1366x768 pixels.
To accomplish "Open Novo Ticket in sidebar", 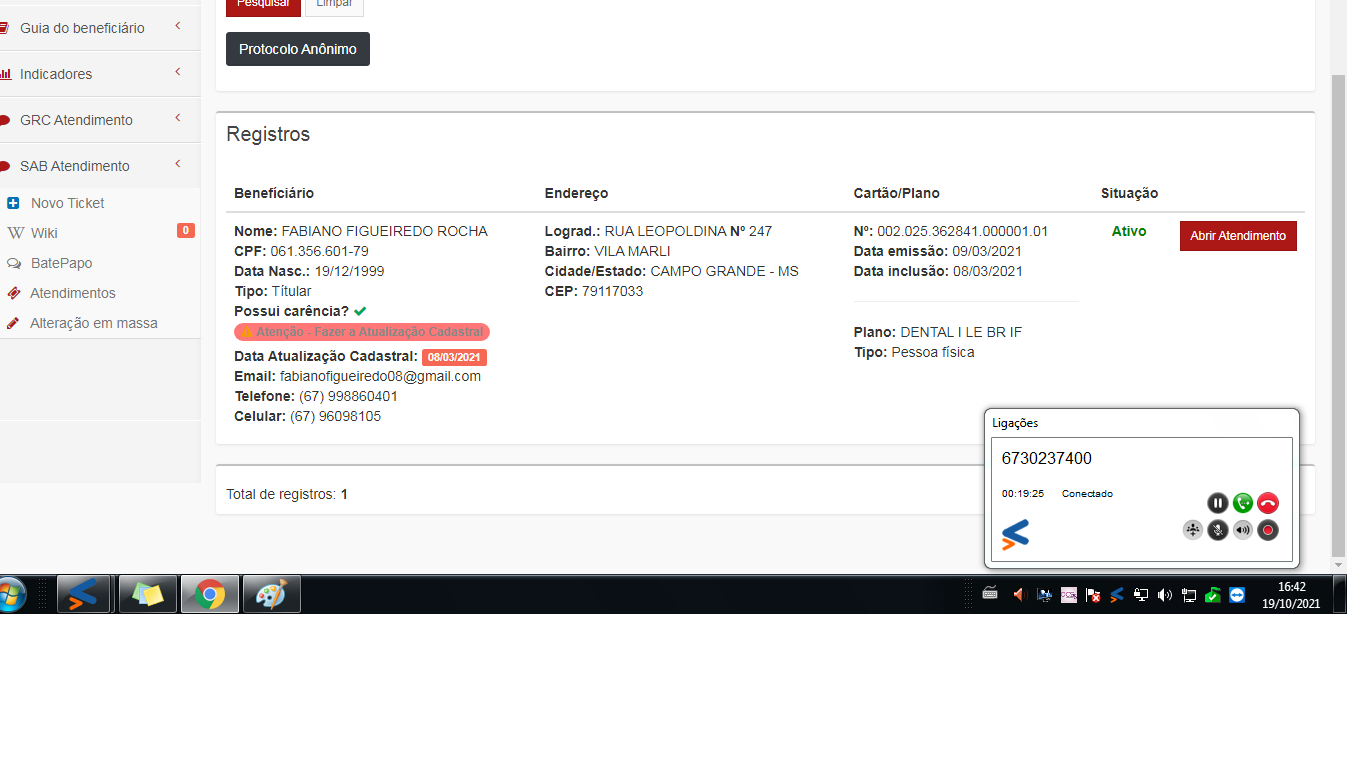I will click(x=67, y=203).
